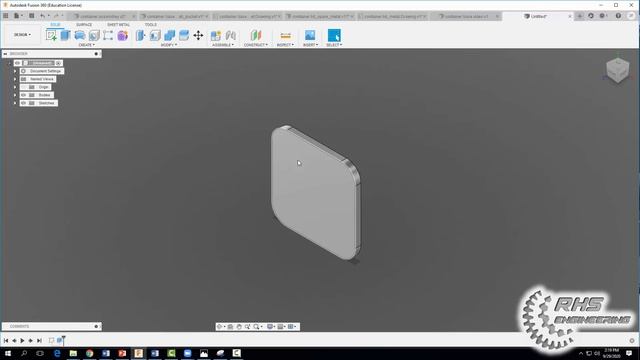Activate the Select tool icon
The height and width of the screenshot is (360, 640).
334,36
